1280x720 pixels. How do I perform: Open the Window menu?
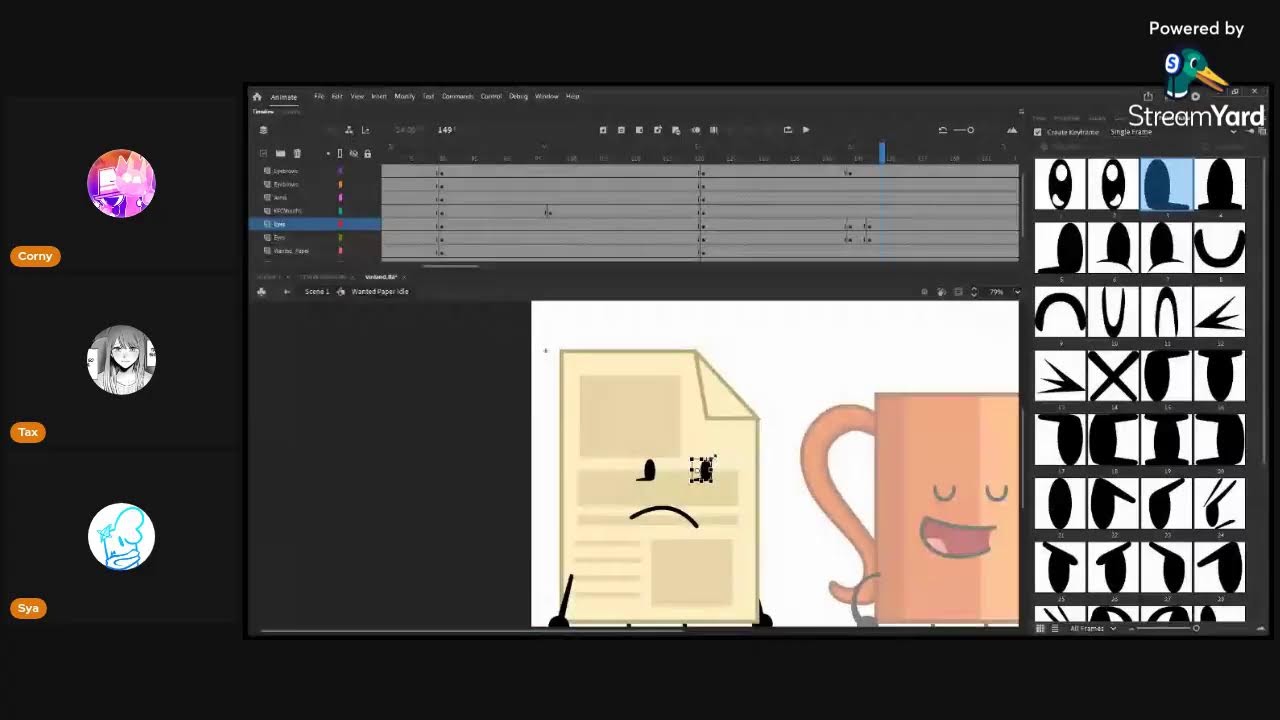[546, 97]
